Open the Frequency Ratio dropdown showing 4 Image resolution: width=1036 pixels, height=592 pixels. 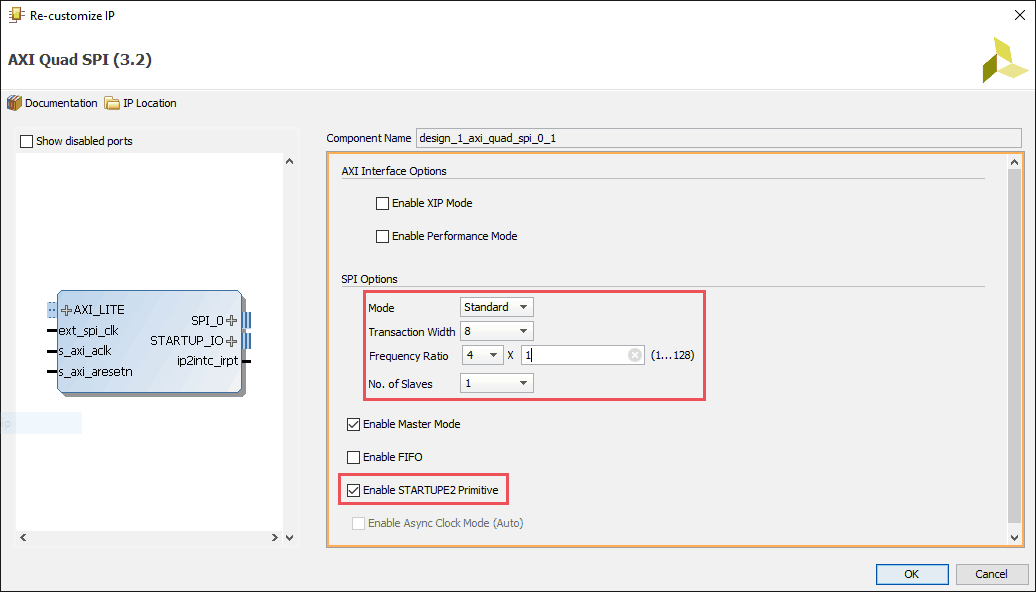[x=482, y=355]
